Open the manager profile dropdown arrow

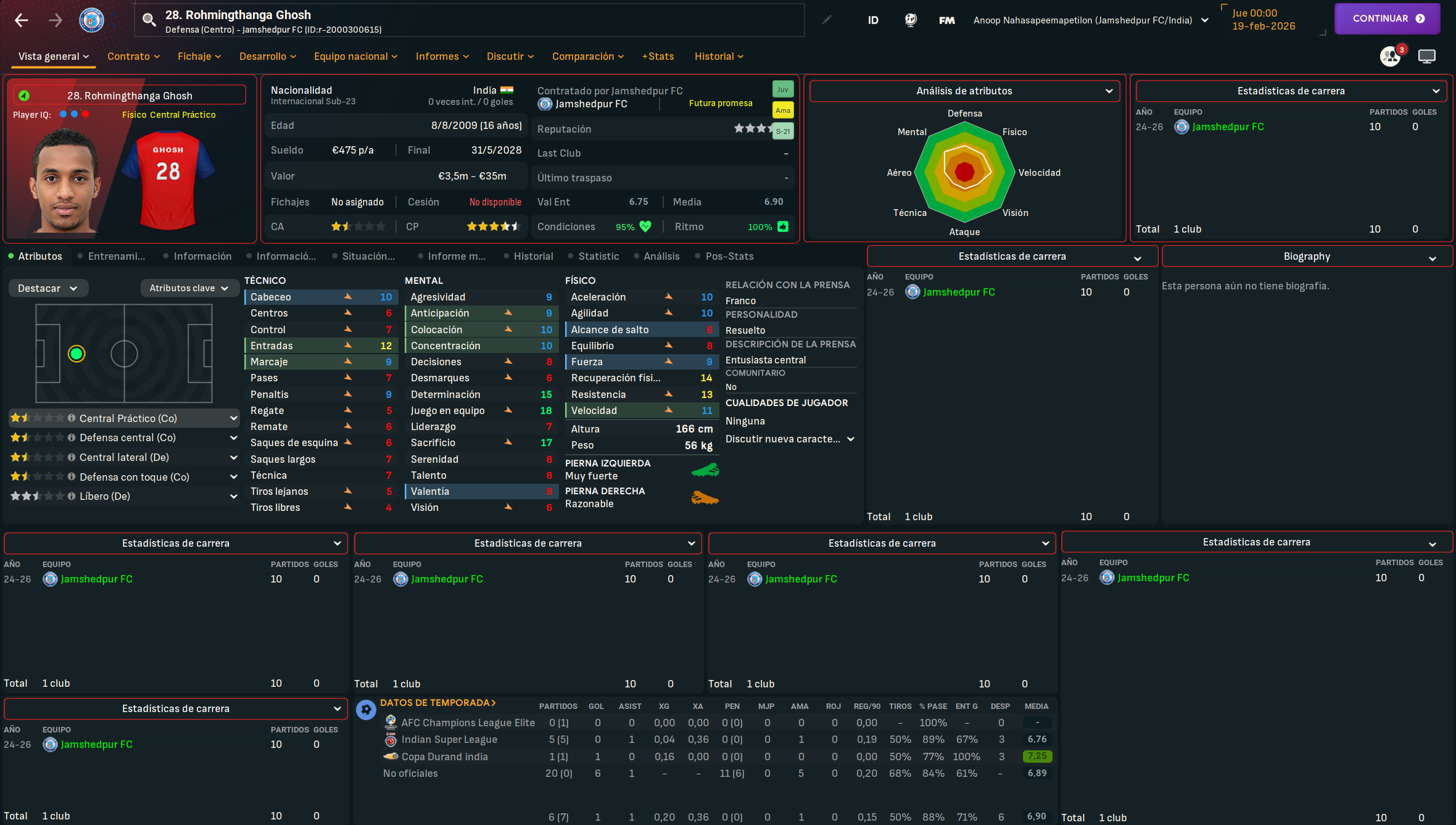1205,20
